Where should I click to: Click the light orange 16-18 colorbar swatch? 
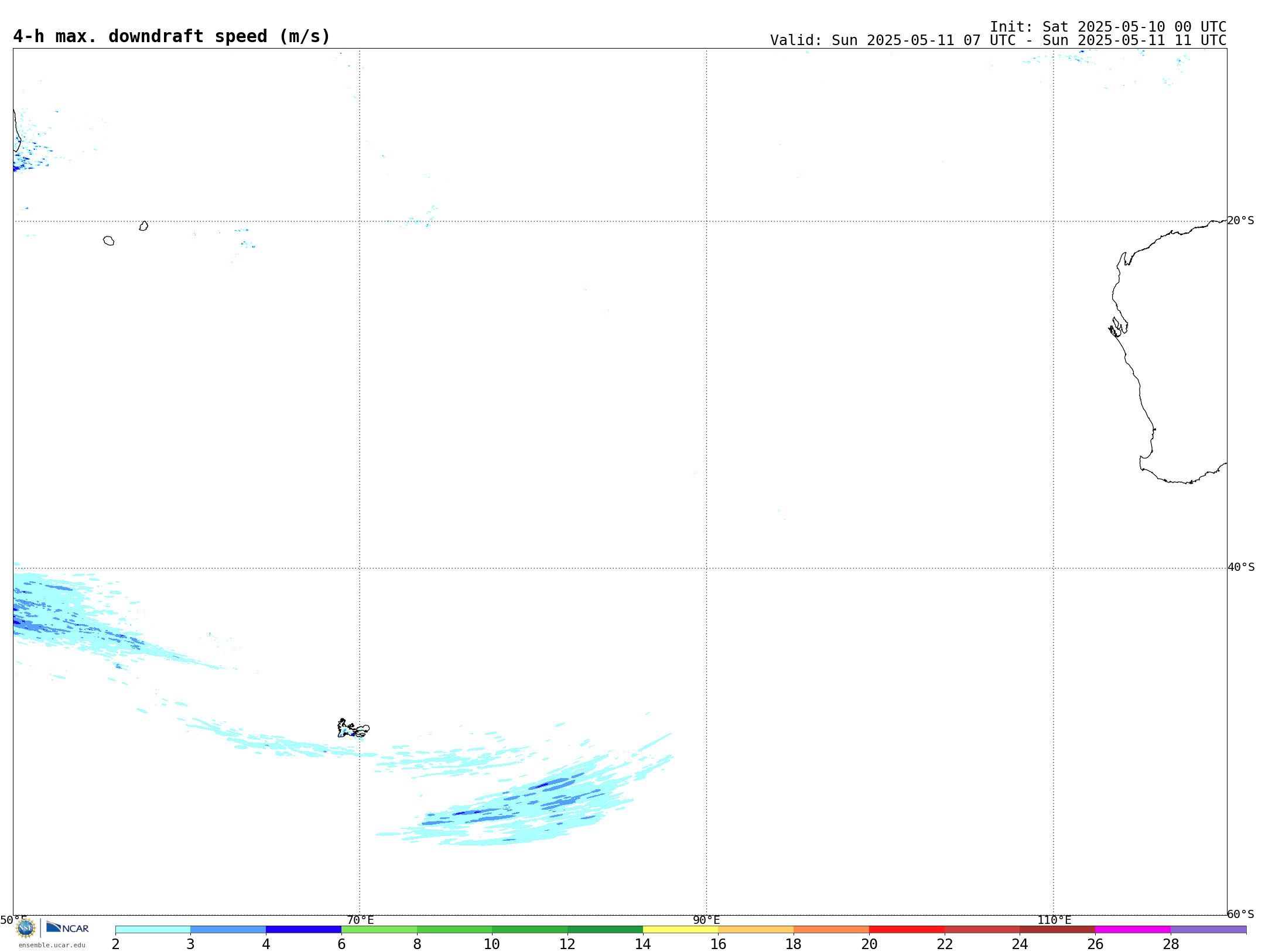coord(756,929)
